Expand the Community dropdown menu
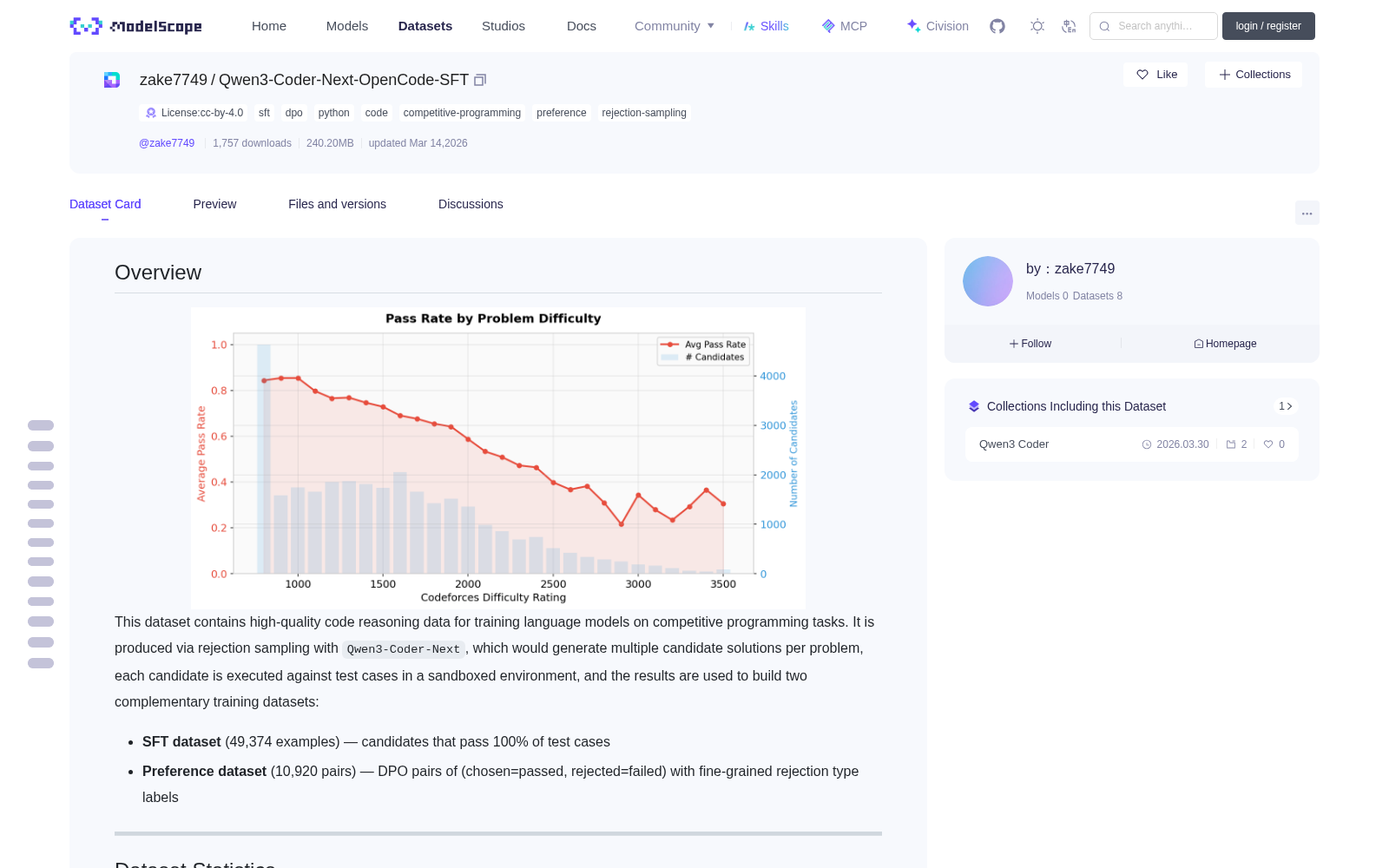This screenshot has width=1389, height=868. [675, 26]
